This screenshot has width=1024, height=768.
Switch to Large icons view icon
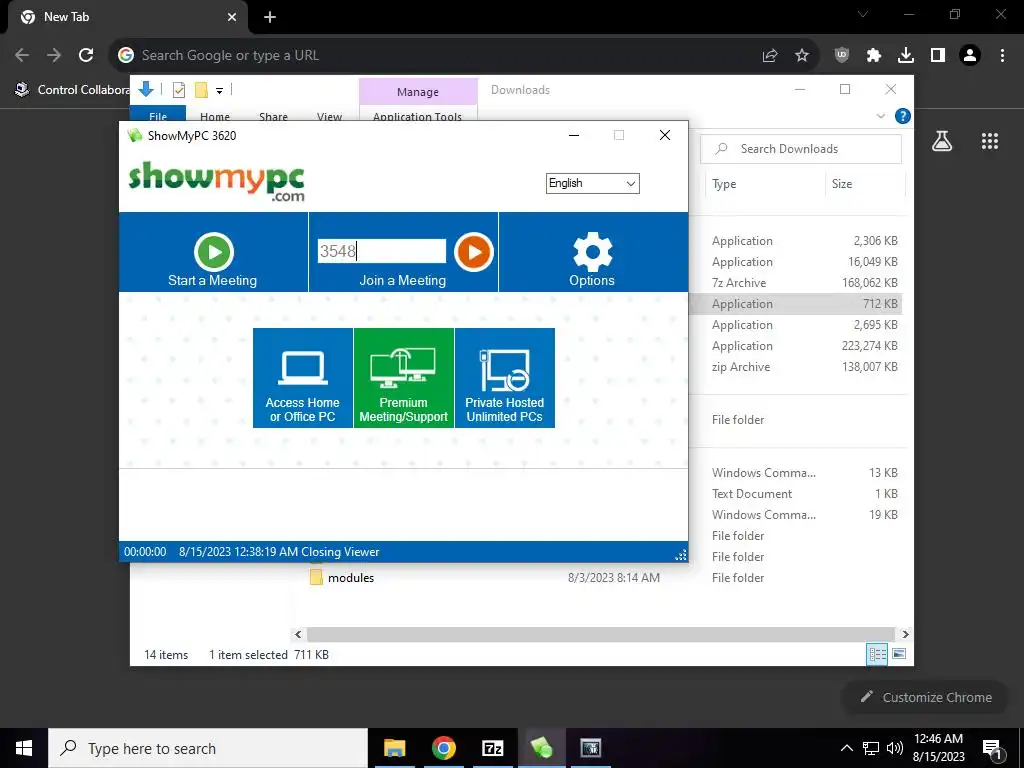899,654
